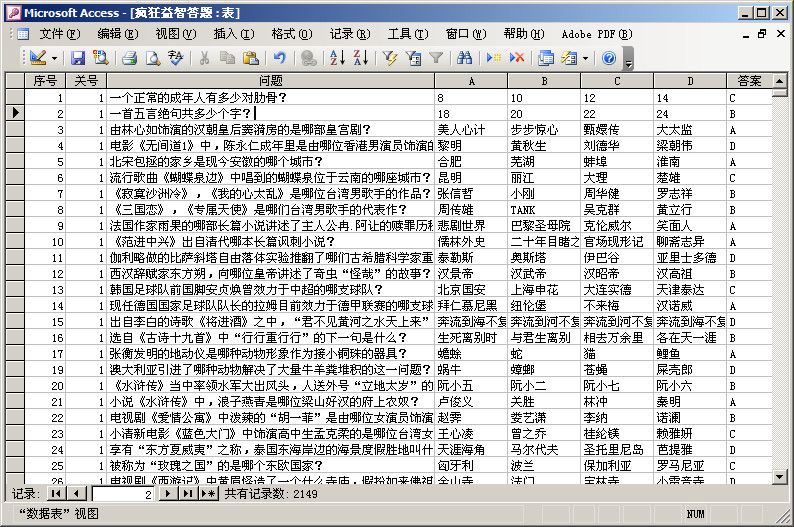Open the 格式(O) menu

292,34
